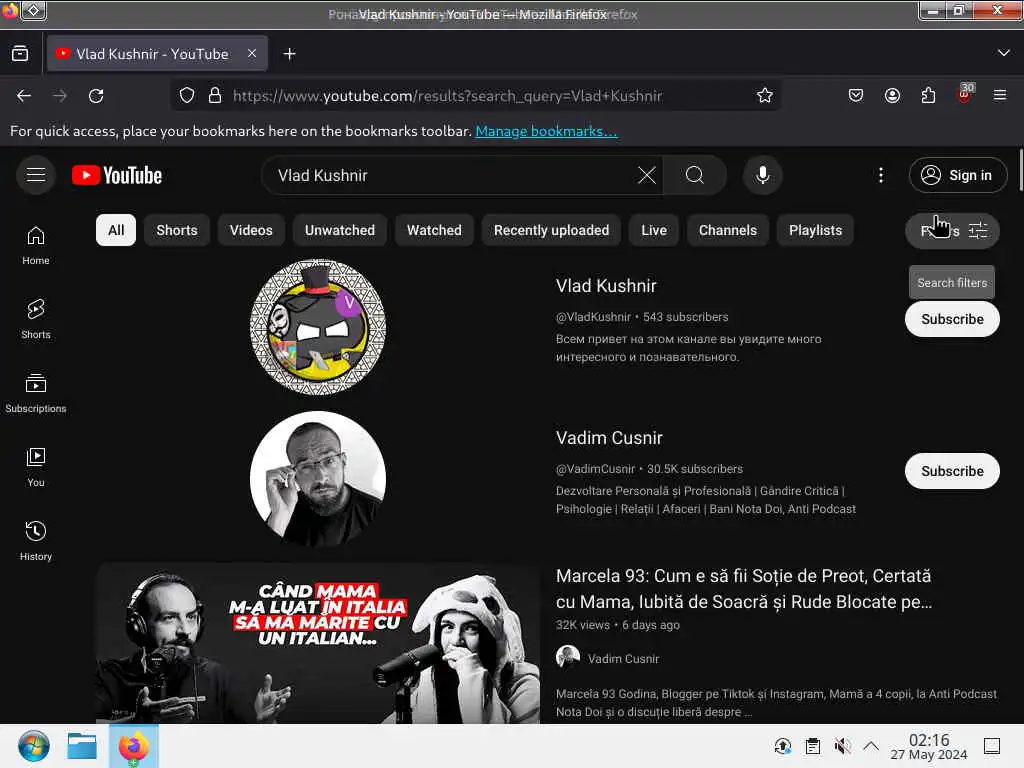Select the All filter chip
Screen dimensions: 1024x768
[x=116, y=230]
